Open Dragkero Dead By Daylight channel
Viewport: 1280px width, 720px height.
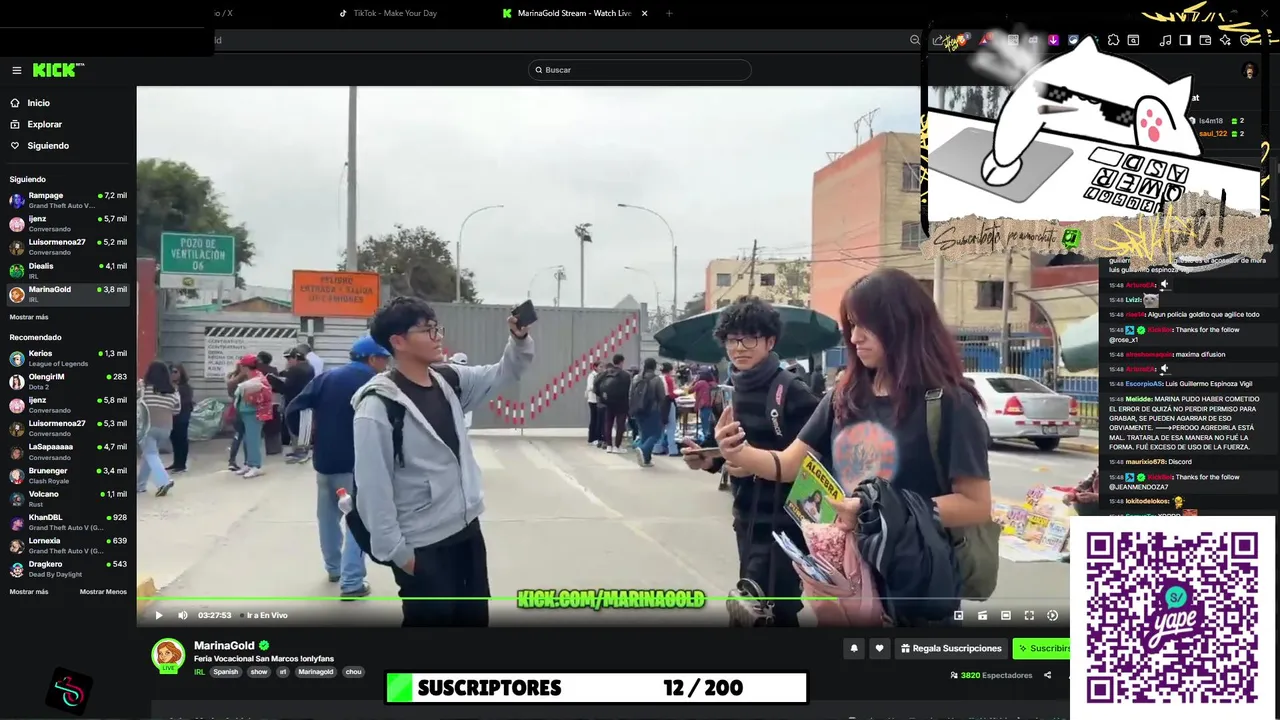click(x=68, y=569)
